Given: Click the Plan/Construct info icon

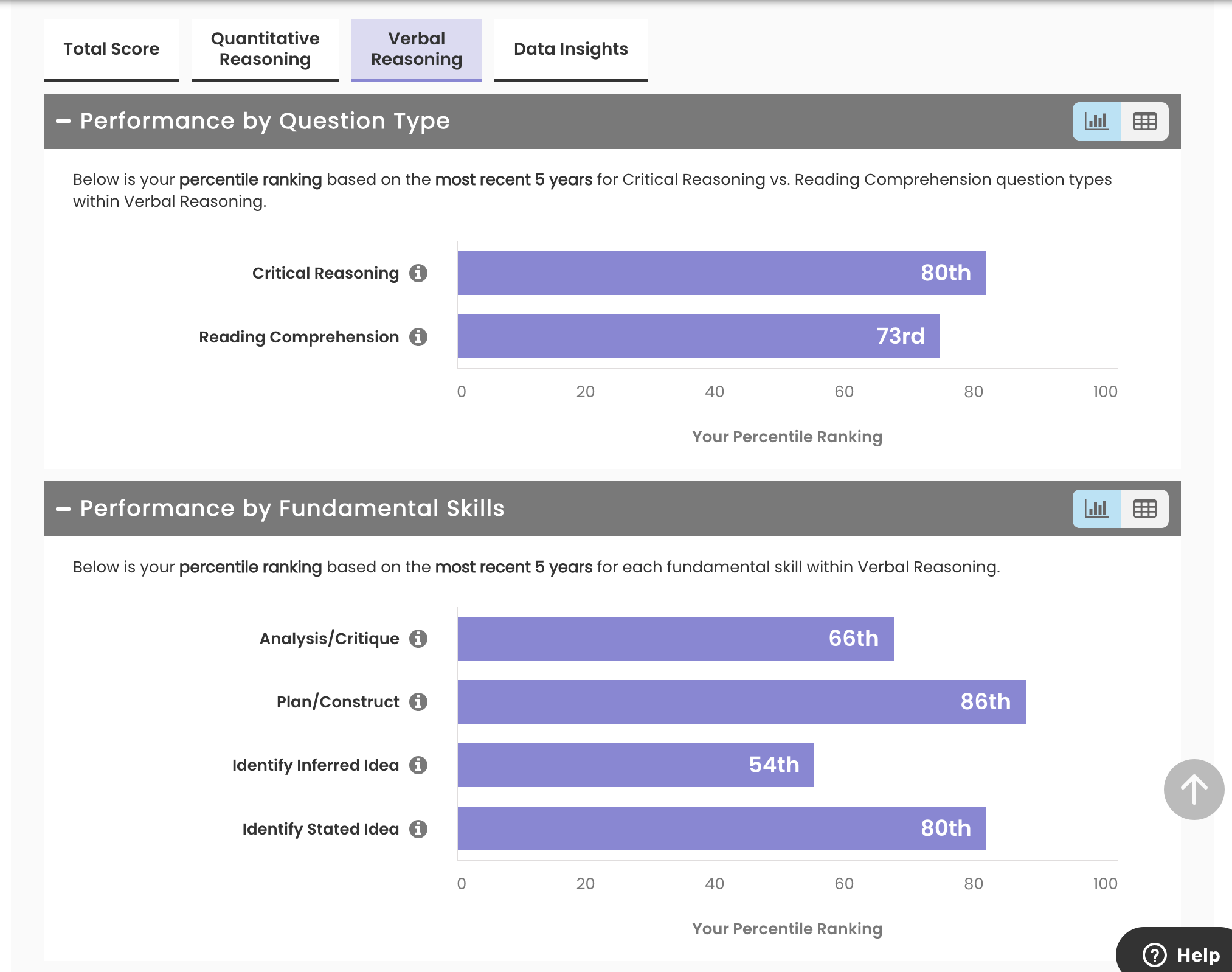Looking at the screenshot, I should (418, 702).
